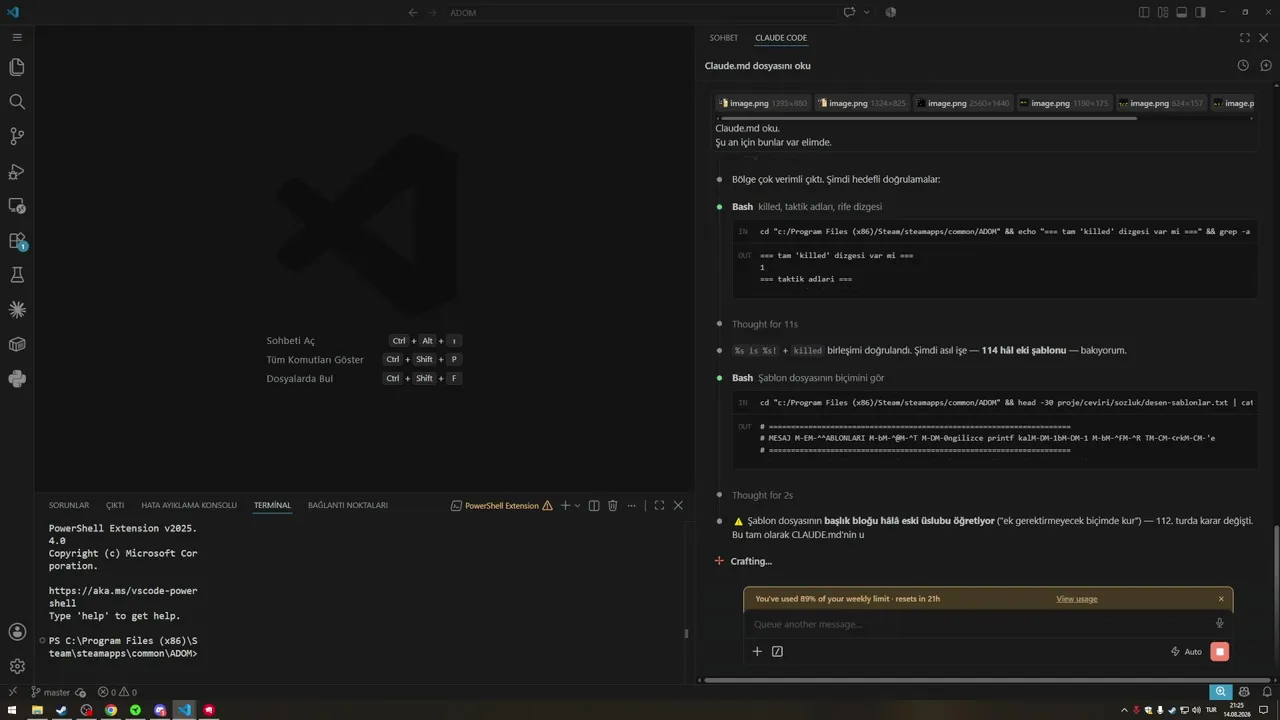The height and width of the screenshot is (720, 1280).
Task: Click zoom magnifier in status bar
Action: tap(1220, 691)
